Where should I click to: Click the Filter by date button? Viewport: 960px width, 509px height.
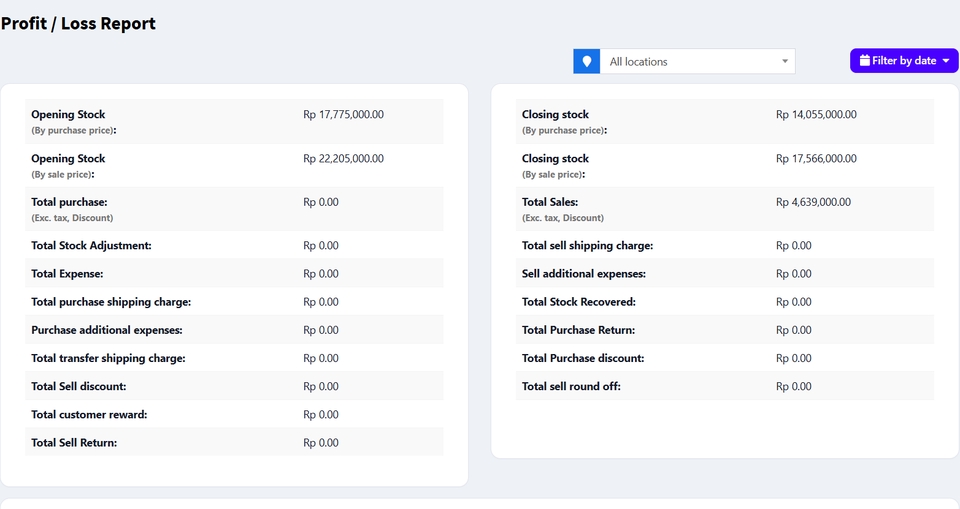click(x=904, y=61)
